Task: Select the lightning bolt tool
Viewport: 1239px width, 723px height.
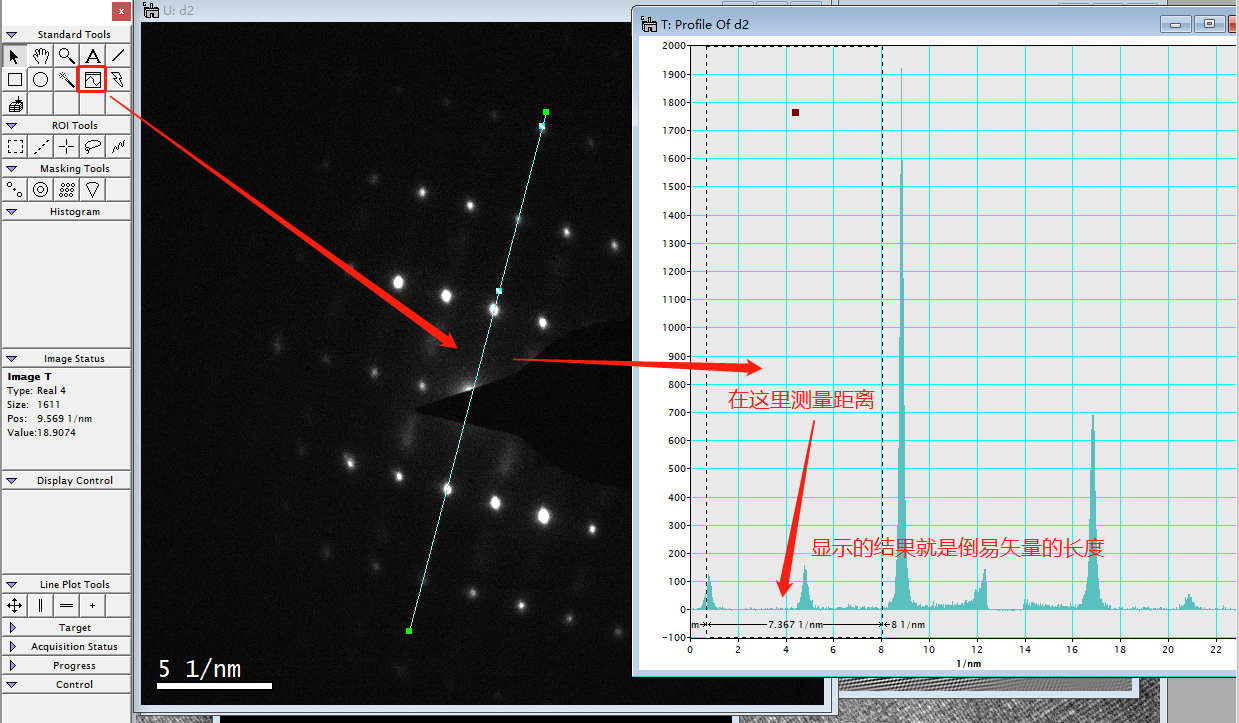Action: 118,79
